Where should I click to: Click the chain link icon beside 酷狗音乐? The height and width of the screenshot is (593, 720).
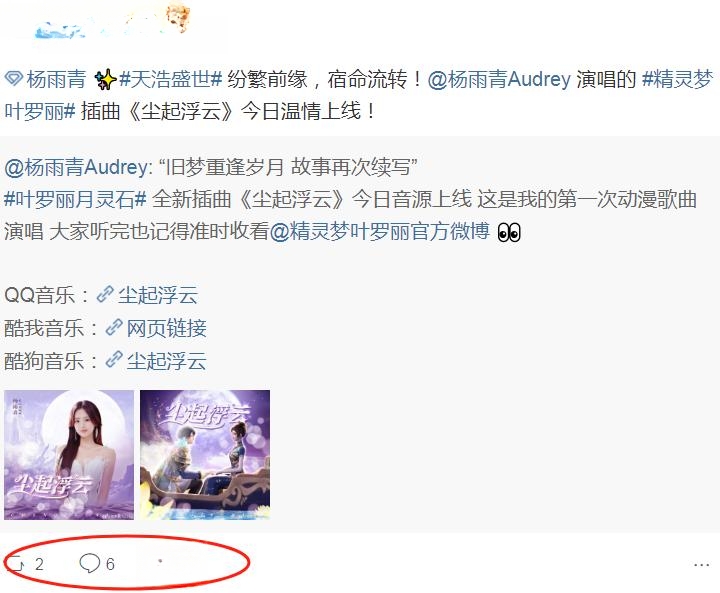coord(114,360)
